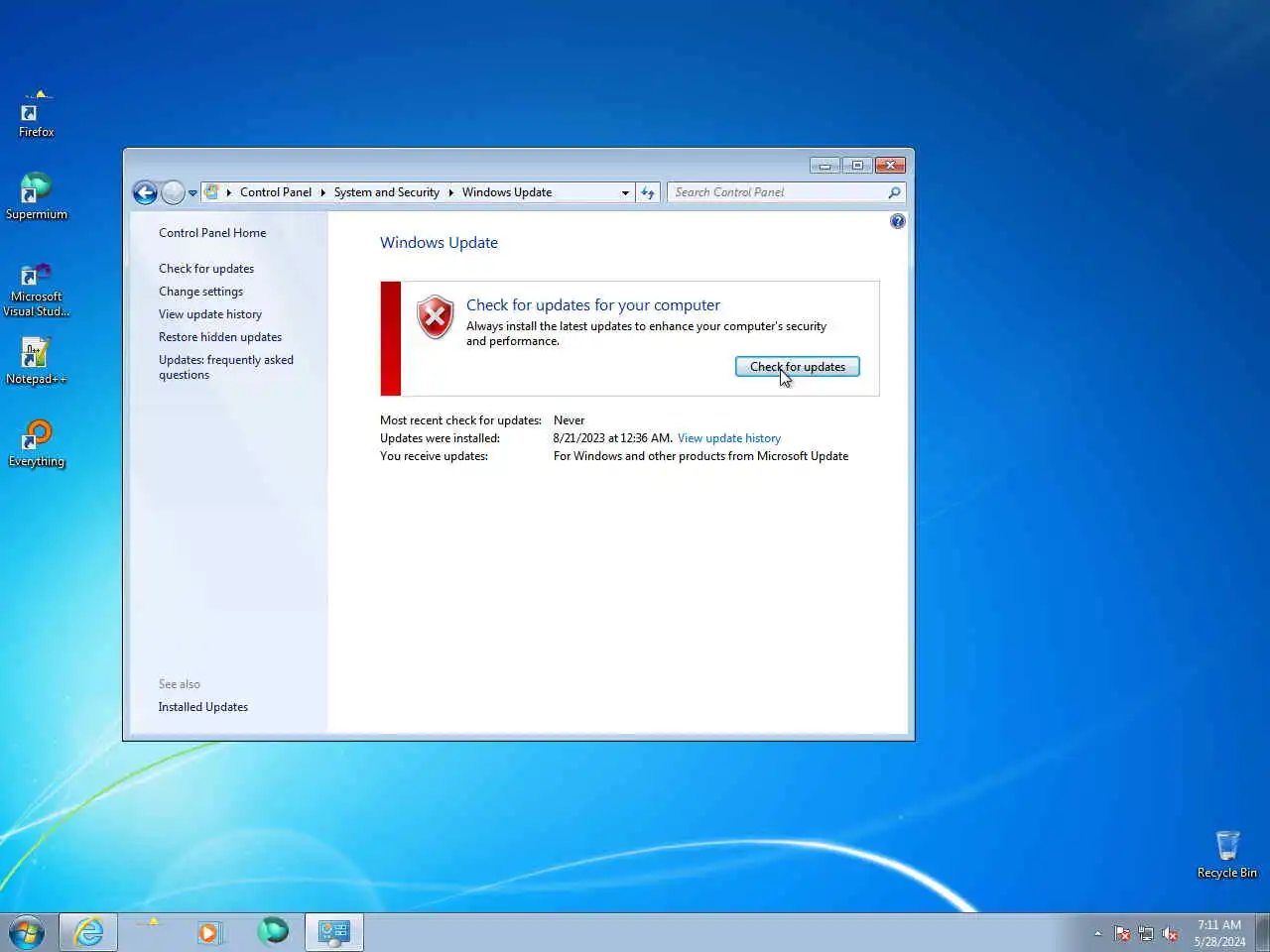Select Windows Update breadcrumb segment
The height and width of the screenshot is (952, 1270).
(x=507, y=192)
